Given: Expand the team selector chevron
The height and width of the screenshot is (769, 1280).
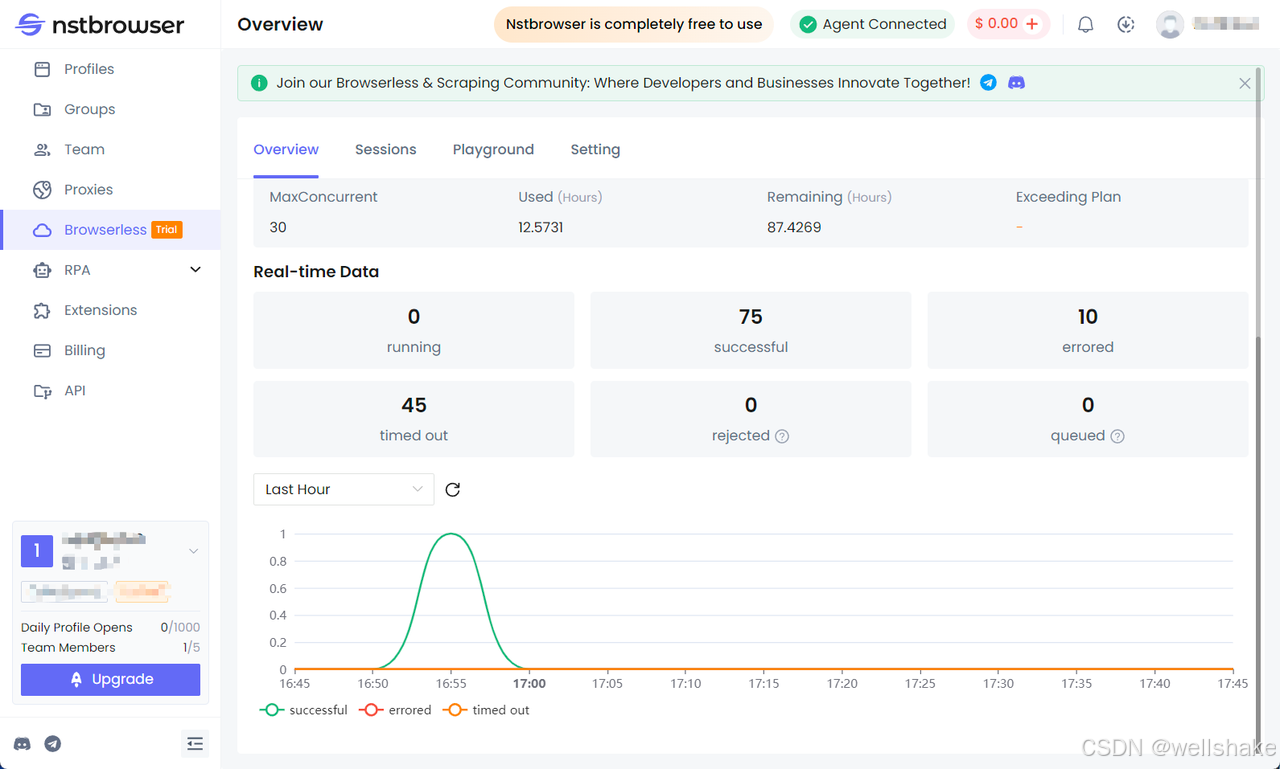Looking at the screenshot, I should (x=194, y=551).
